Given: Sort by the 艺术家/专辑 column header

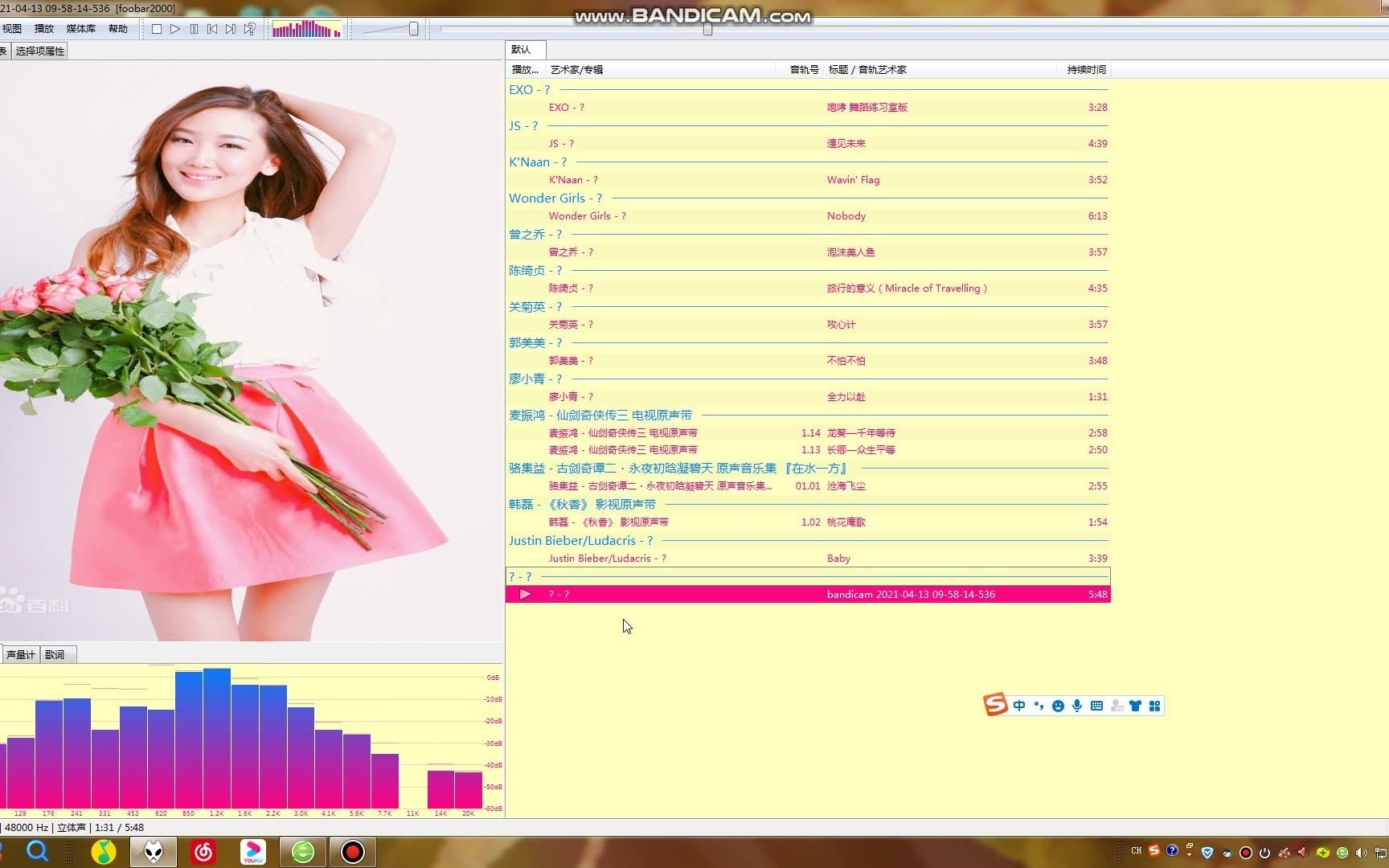Looking at the screenshot, I should [660, 70].
